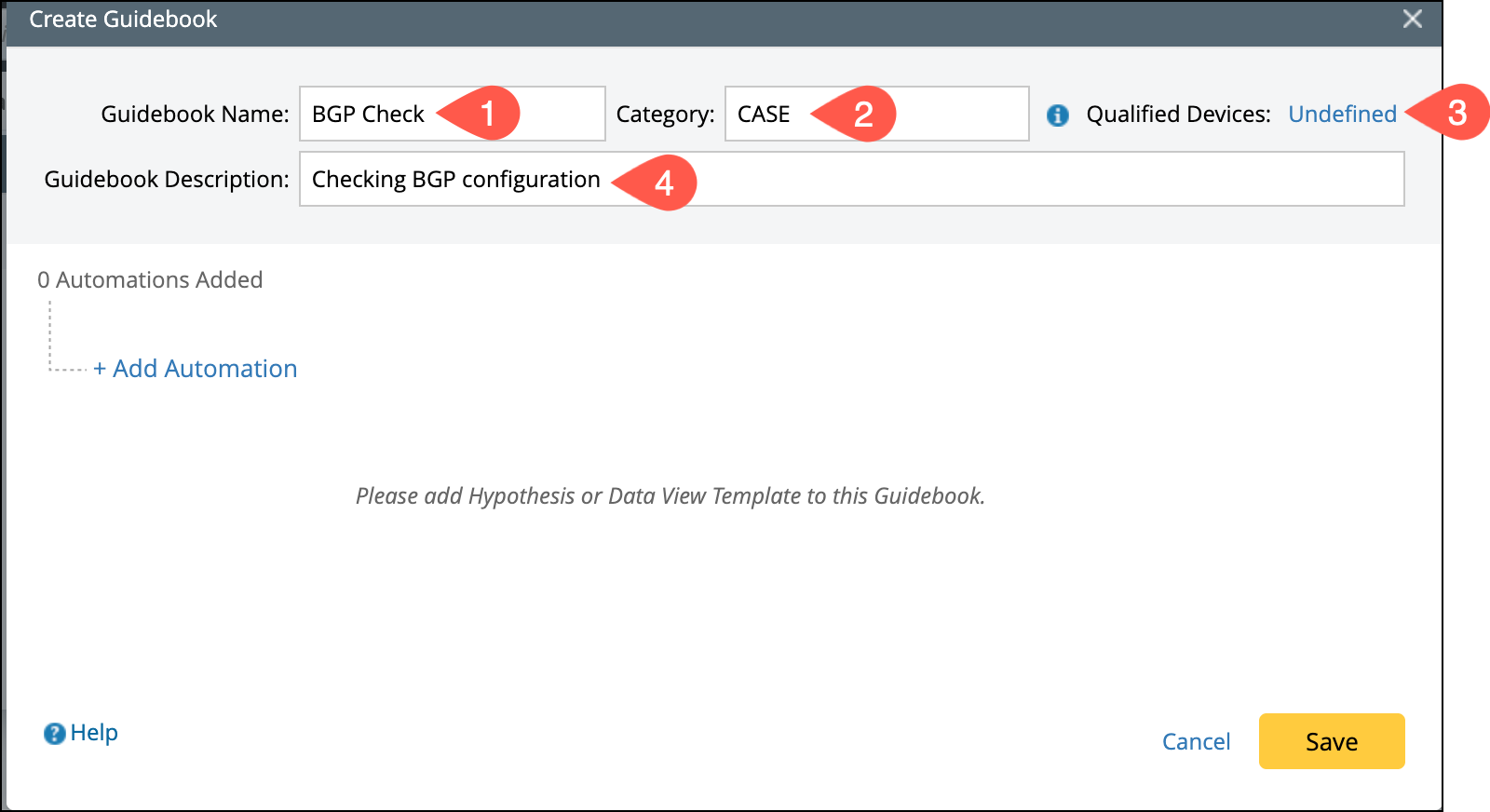Open the Undefined qualified devices link
Image resolution: width=1490 pixels, height=812 pixels.
(x=1342, y=114)
